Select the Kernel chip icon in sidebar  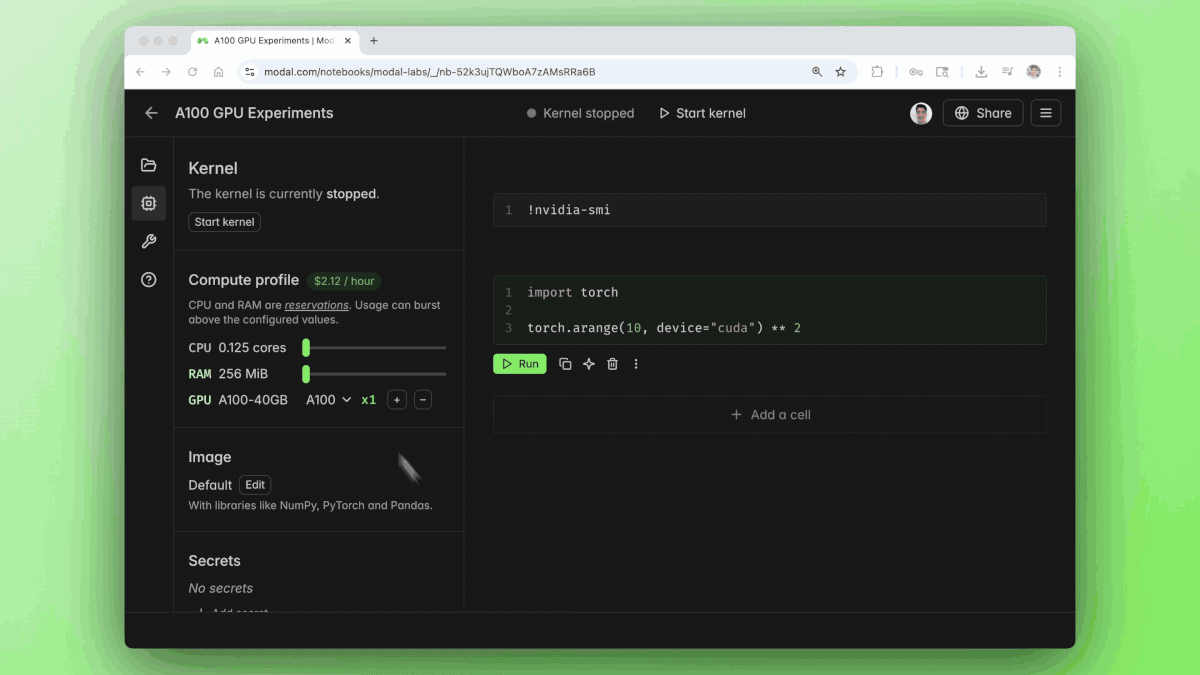149,203
